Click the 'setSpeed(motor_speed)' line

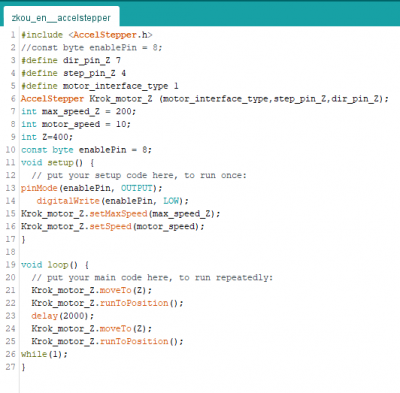point(113,226)
